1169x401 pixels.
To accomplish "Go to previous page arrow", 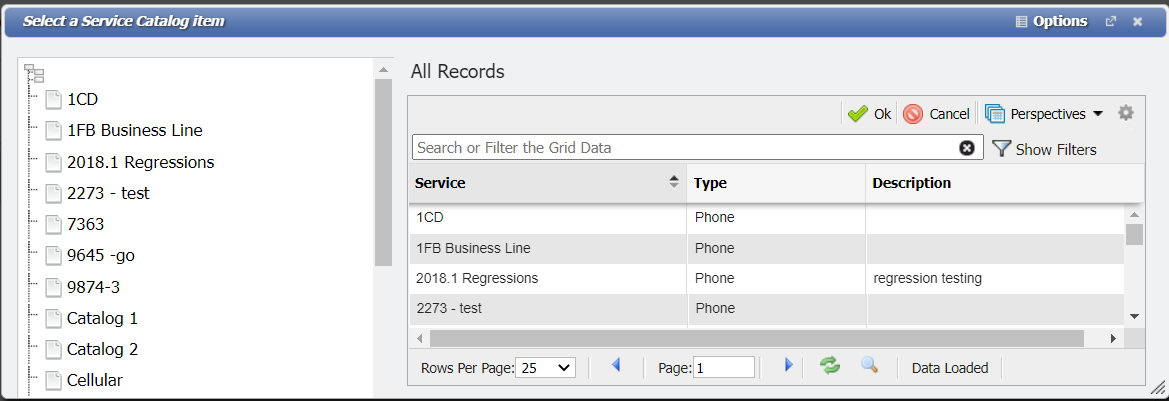I will tap(616, 366).
